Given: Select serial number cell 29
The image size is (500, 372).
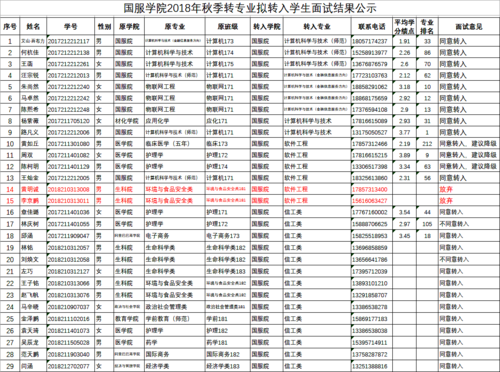Looking at the screenshot, I should click(10, 366).
